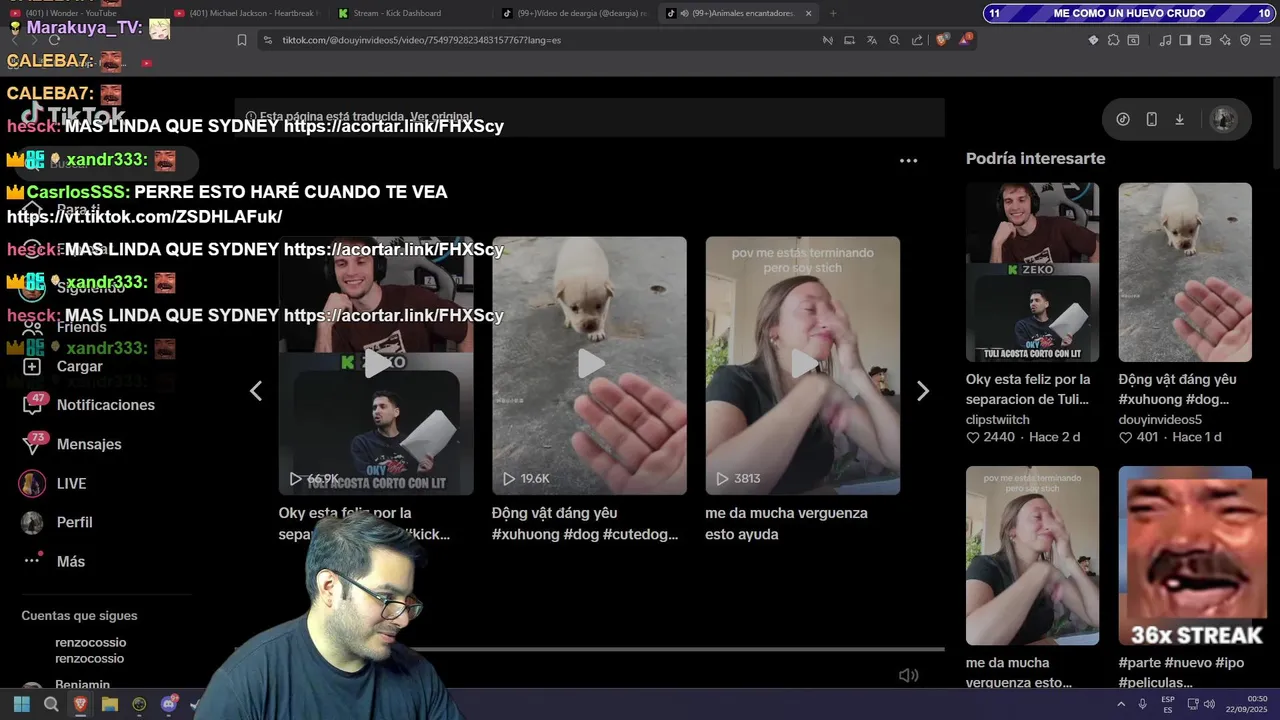Open Leo AI sparkle icon

[1225, 40]
